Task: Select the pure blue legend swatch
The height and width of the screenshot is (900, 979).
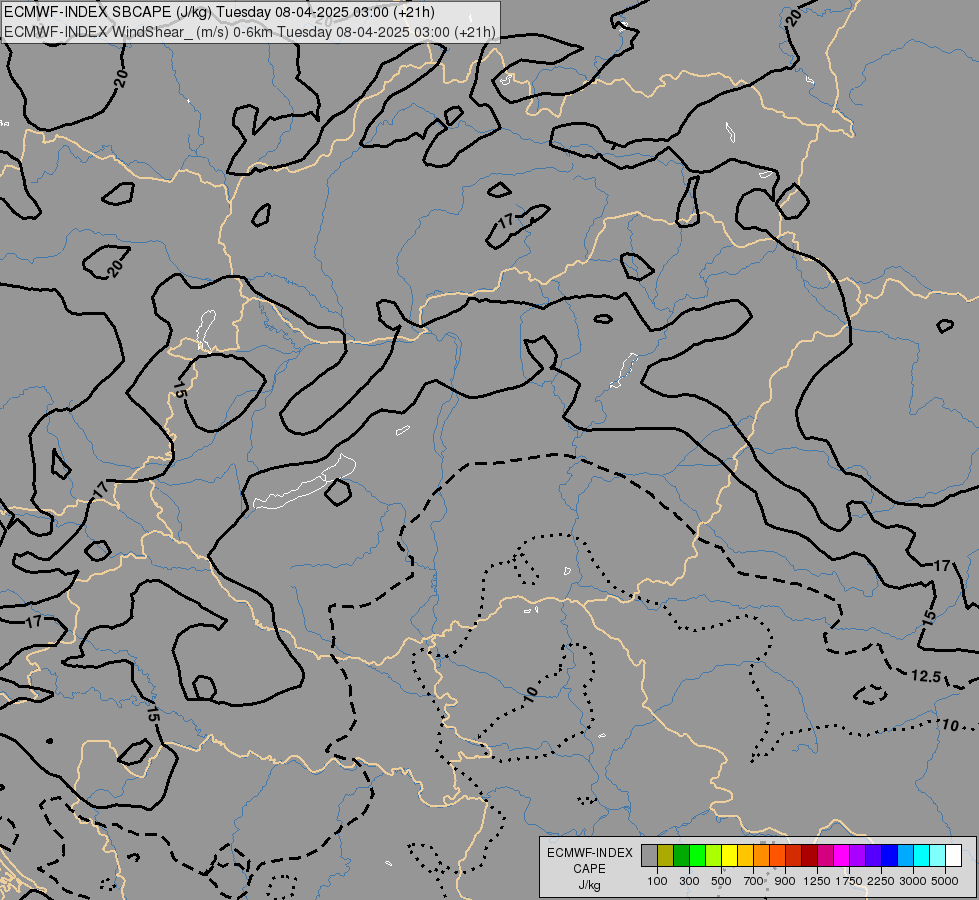Action: click(x=890, y=855)
